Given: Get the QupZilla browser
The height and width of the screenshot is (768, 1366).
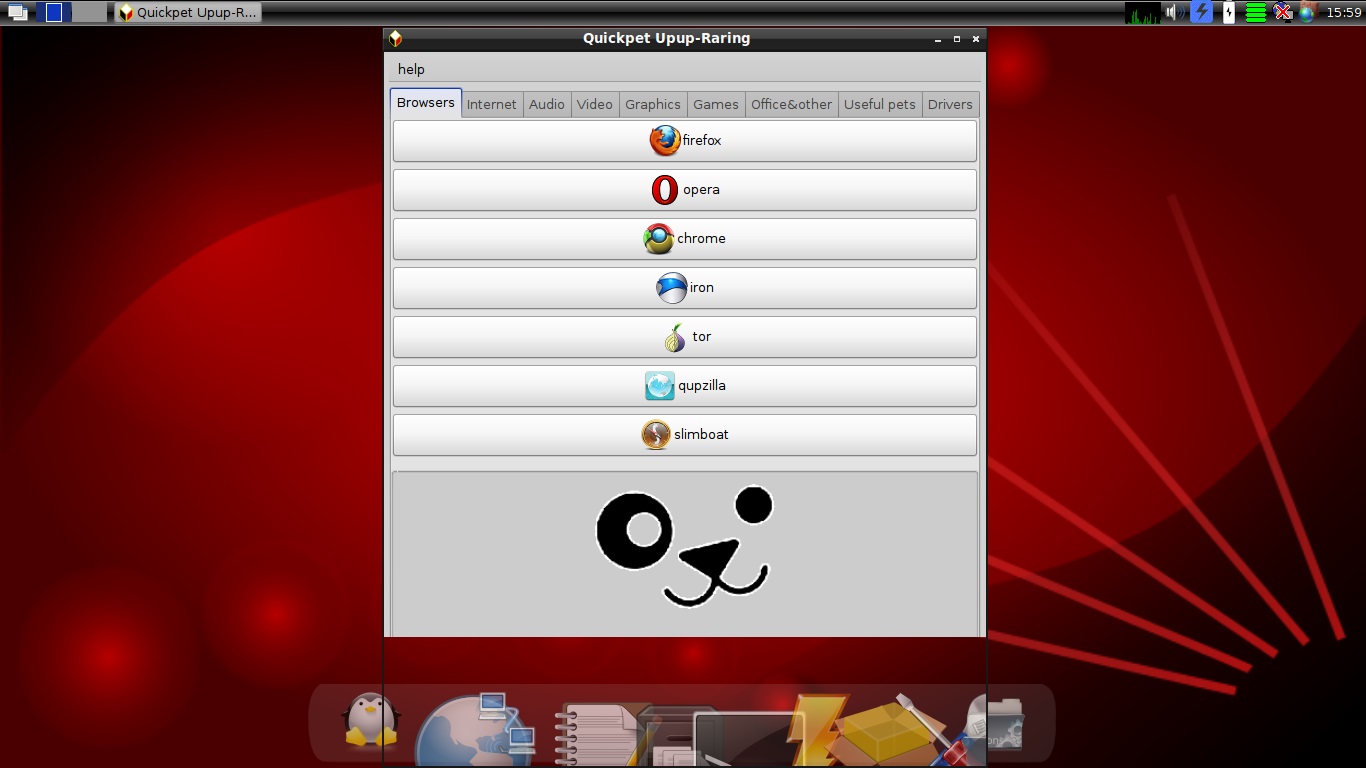Looking at the screenshot, I should coord(685,386).
